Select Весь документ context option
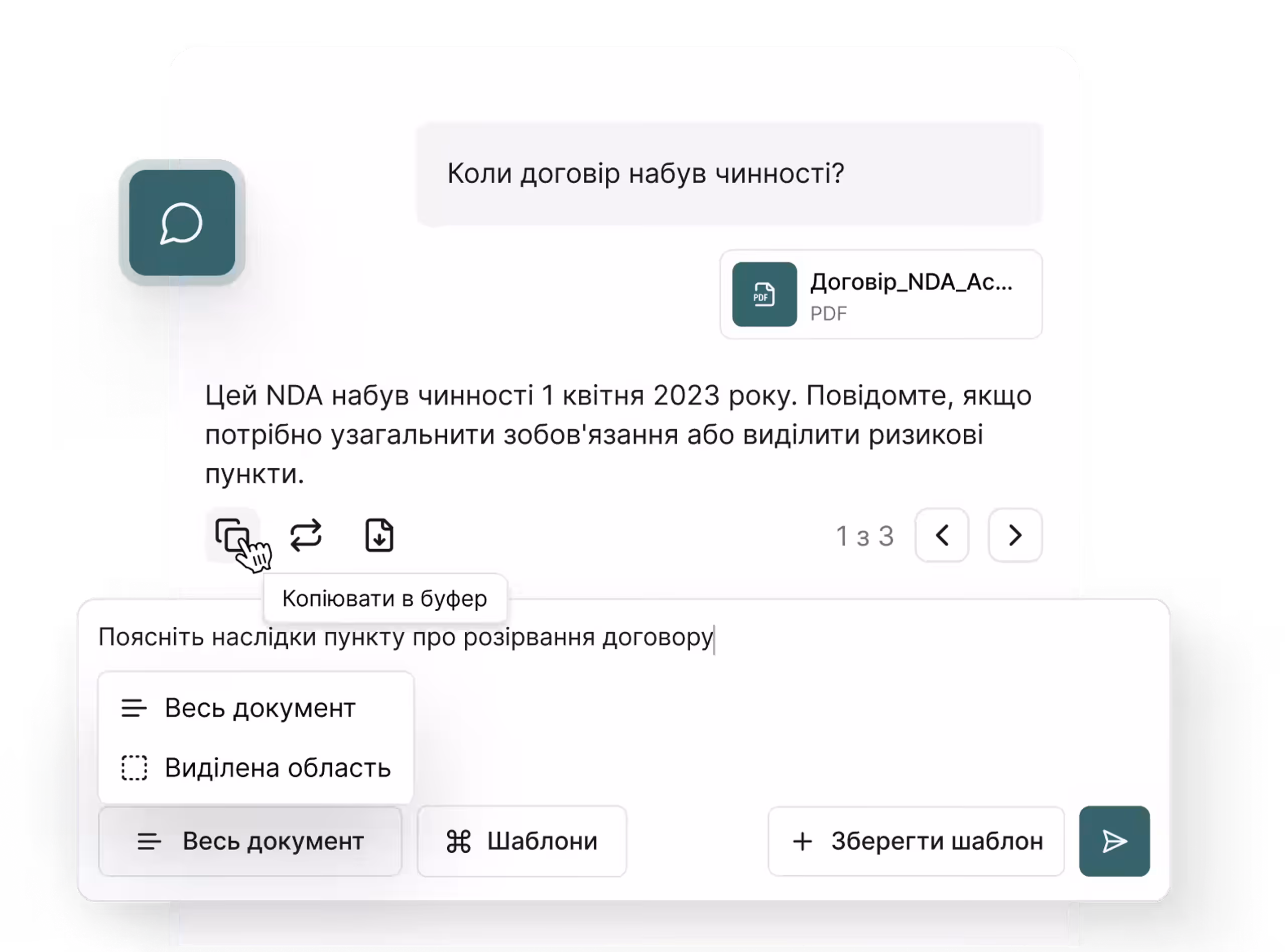The height and width of the screenshot is (952, 1285). pyautogui.click(x=261, y=708)
